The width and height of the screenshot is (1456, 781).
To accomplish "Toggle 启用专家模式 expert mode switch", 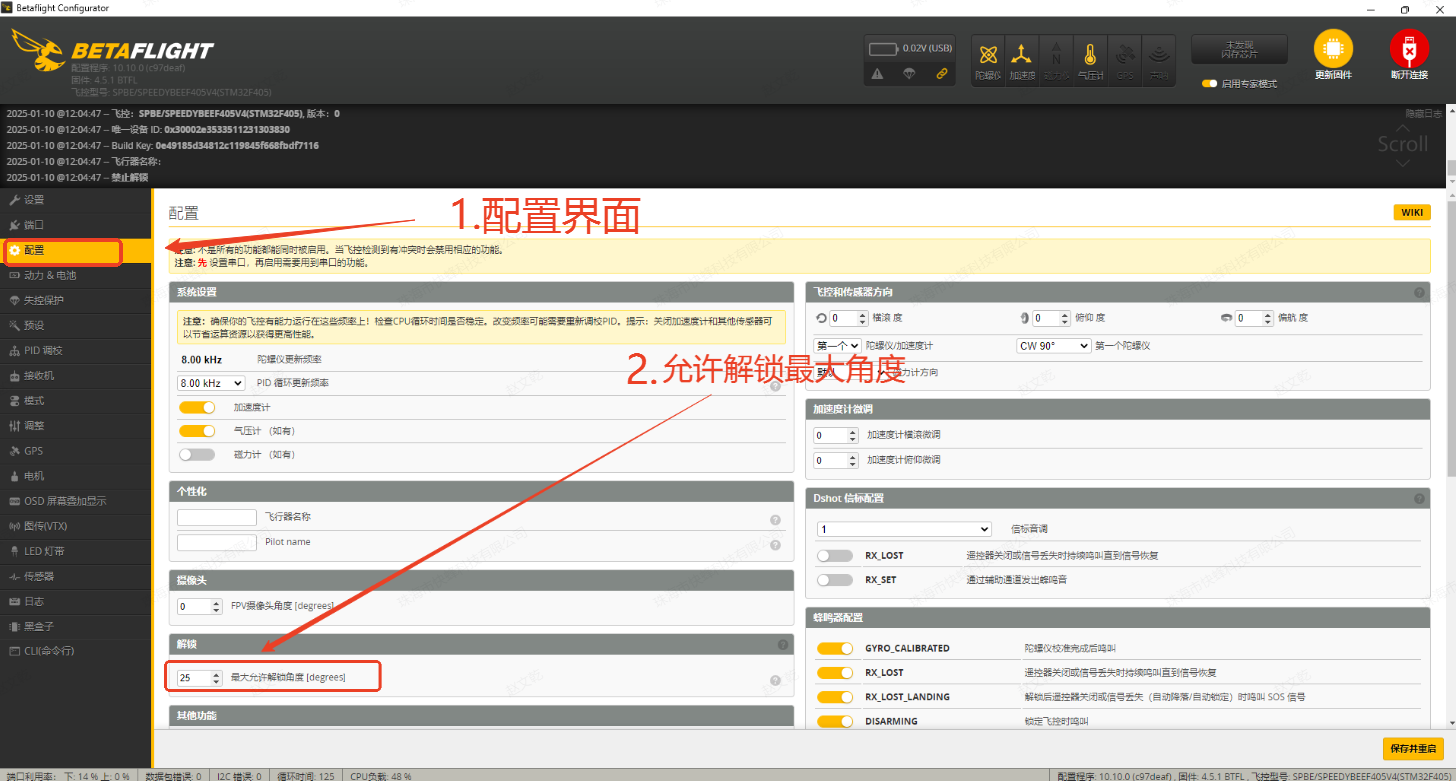I will [x=1209, y=84].
